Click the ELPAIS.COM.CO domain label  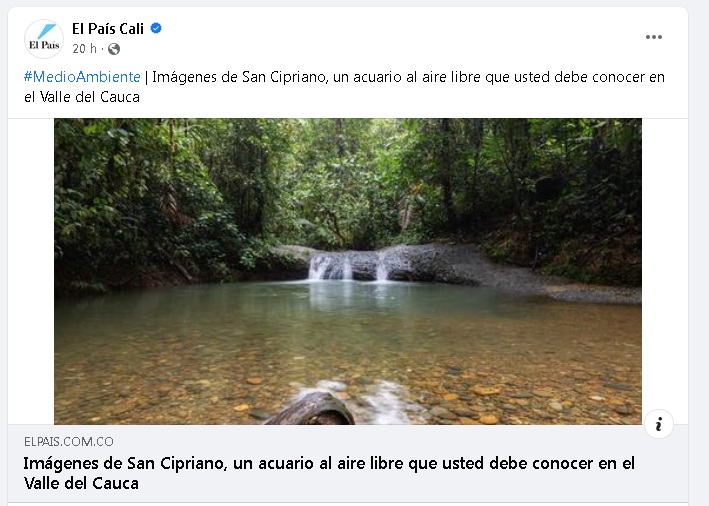tap(69, 442)
